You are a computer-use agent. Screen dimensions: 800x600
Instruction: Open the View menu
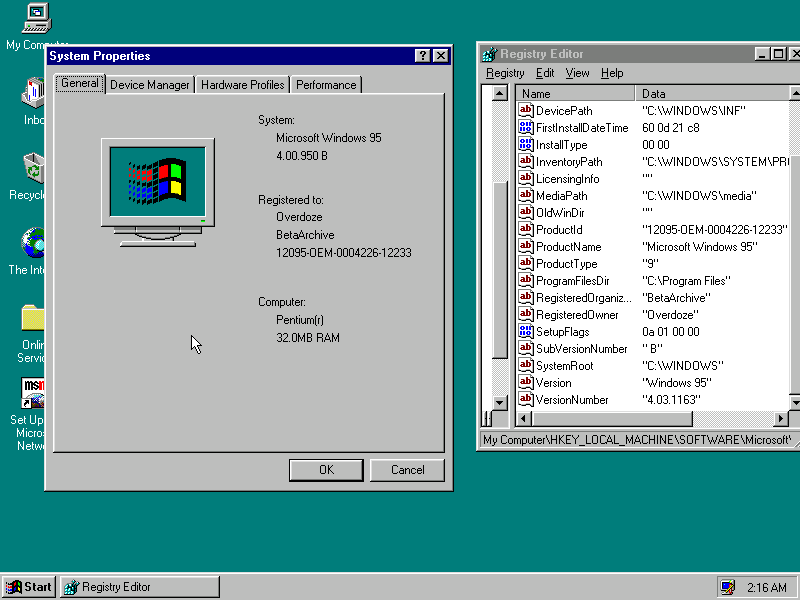[577, 73]
